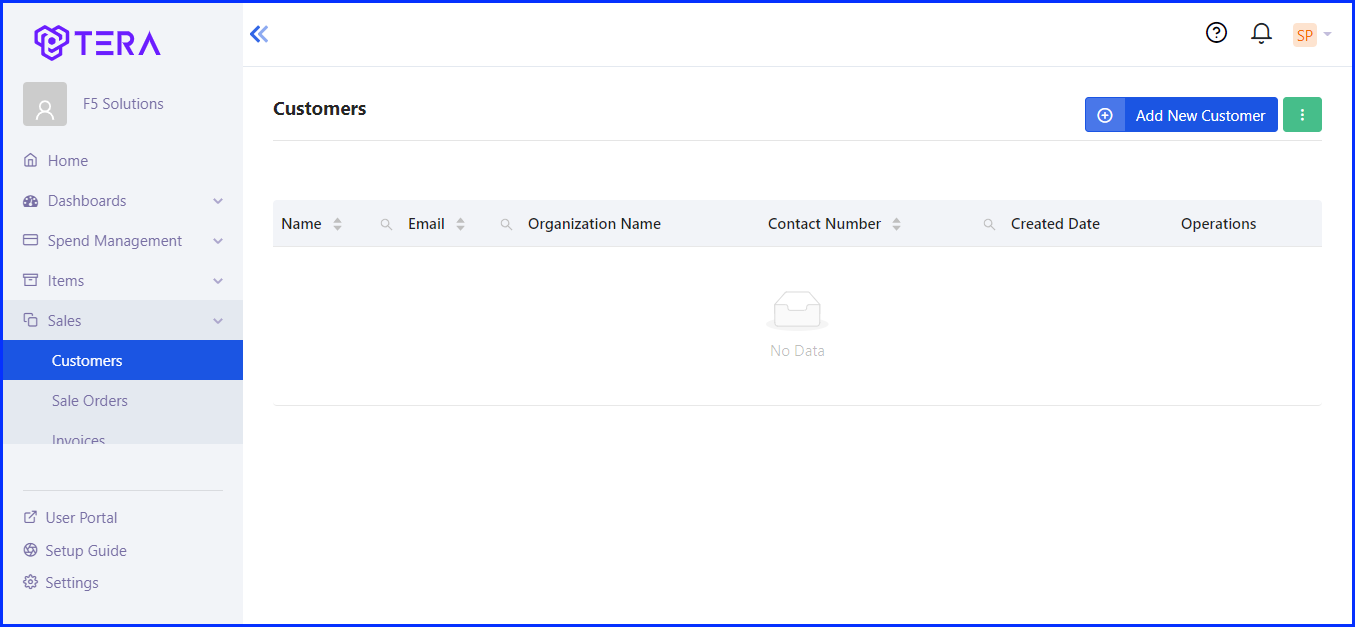Click the TERA logo
This screenshot has width=1355, height=627.
(x=97, y=43)
